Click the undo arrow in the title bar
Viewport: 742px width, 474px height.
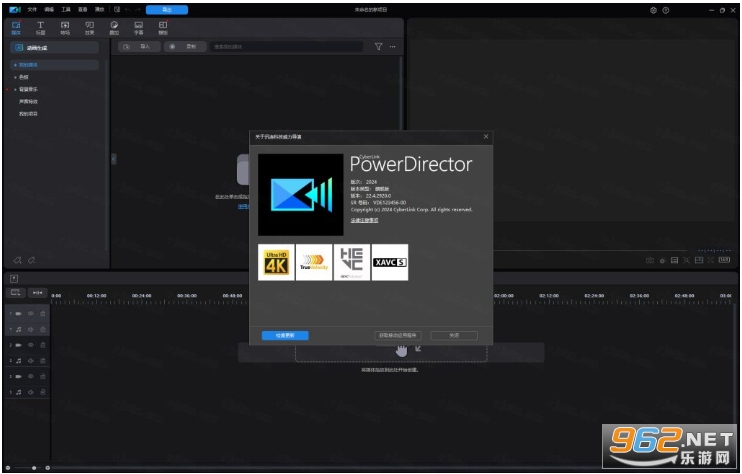(128, 9)
